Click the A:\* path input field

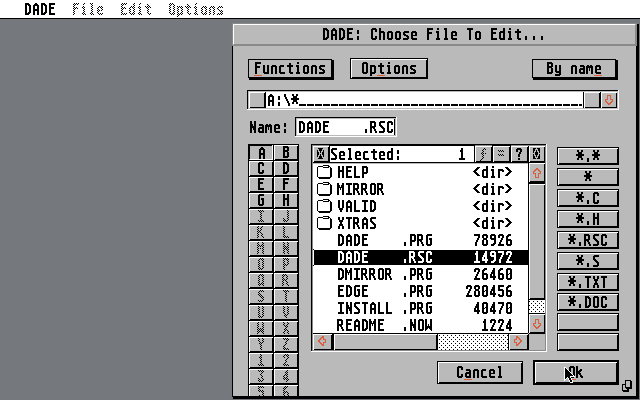pos(424,100)
